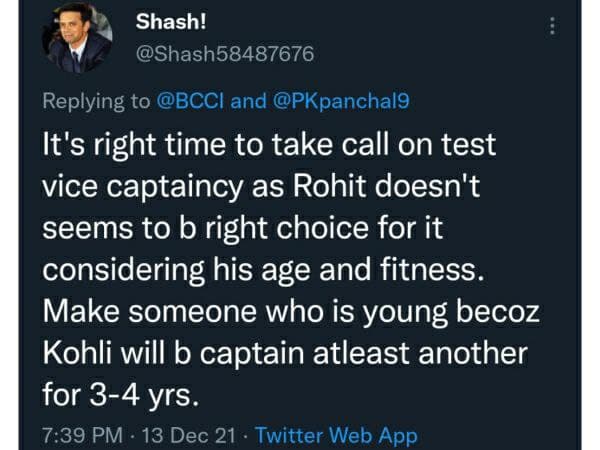Click the "seems to b right choice" line
This screenshot has height=450, width=600.
[x=199, y=228]
